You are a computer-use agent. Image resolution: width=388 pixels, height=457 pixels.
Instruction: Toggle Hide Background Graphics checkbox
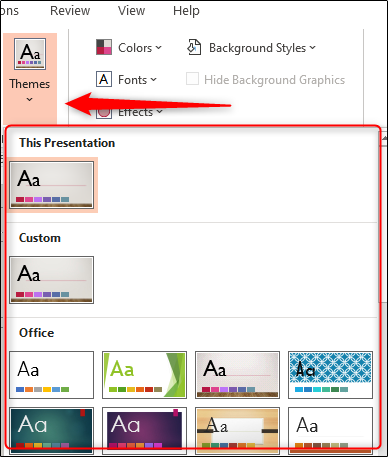[x=192, y=79]
